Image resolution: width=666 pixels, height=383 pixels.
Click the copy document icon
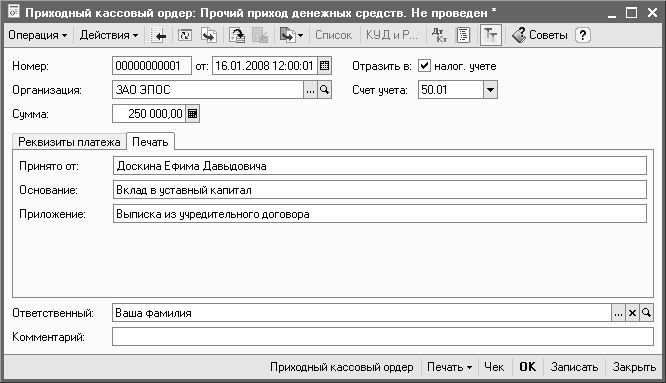209,35
